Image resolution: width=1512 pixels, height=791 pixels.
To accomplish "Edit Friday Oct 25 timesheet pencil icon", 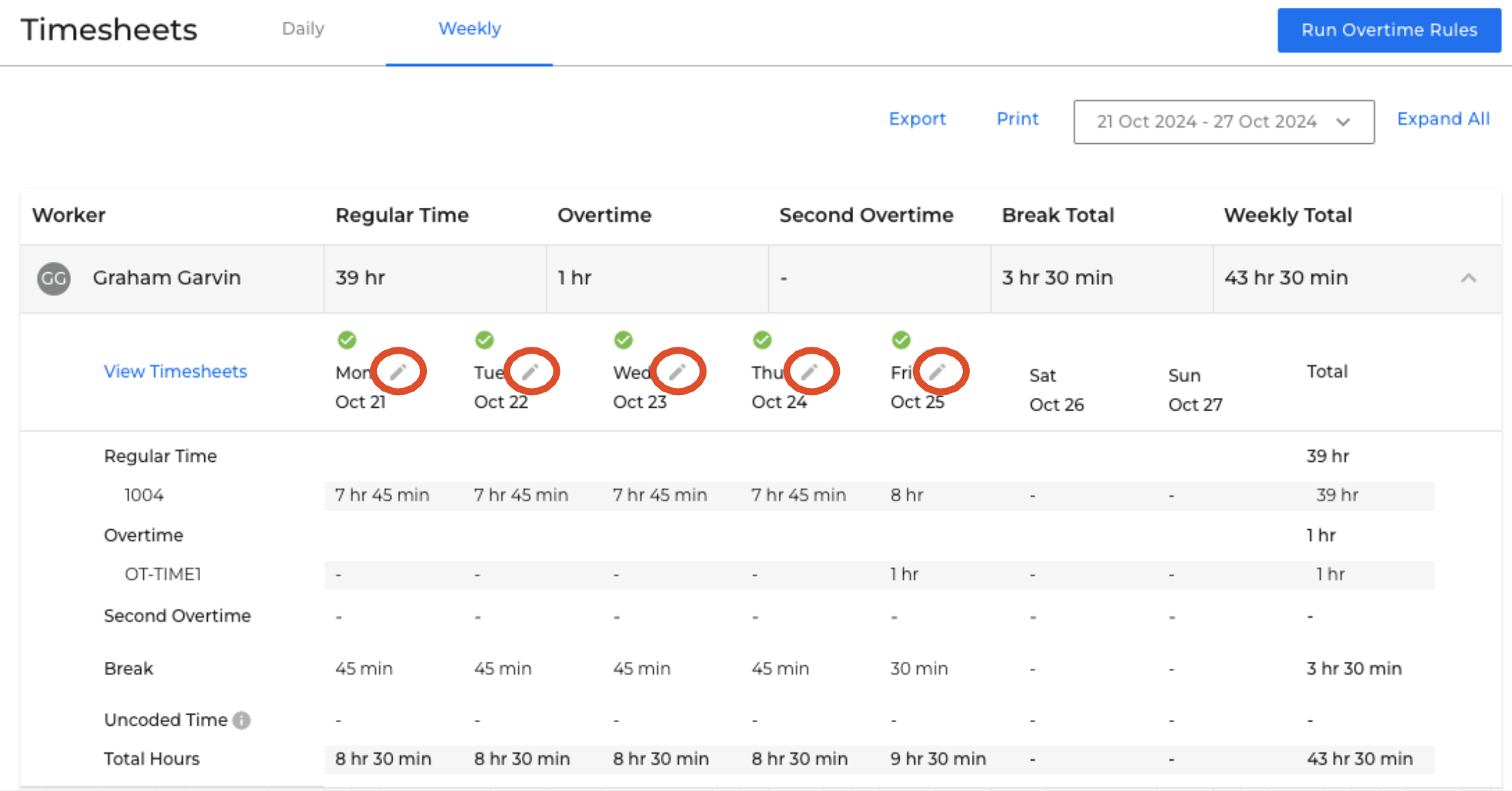I will point(938,371).
